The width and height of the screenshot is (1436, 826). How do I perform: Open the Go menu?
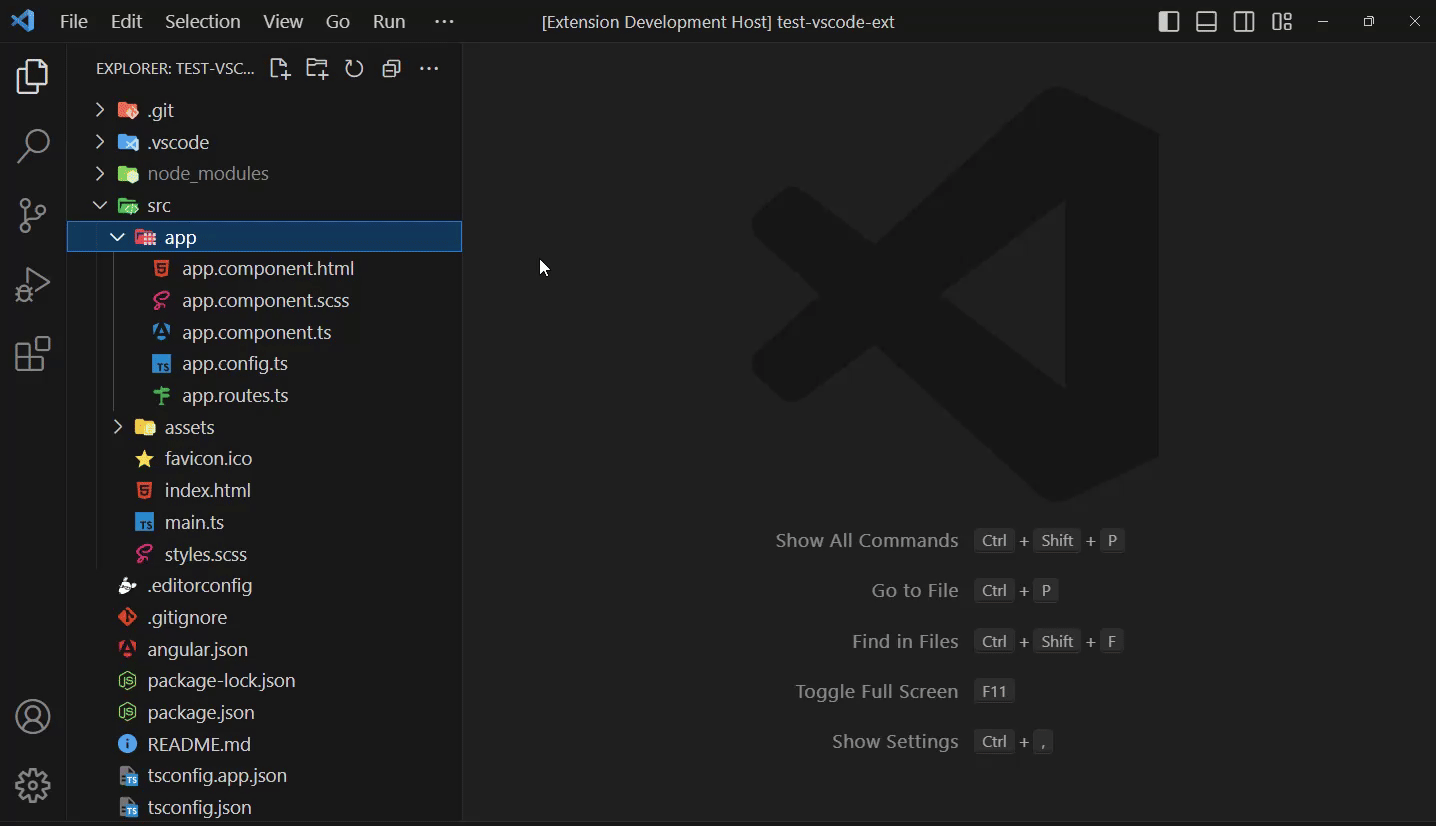(x=338, y=21)
